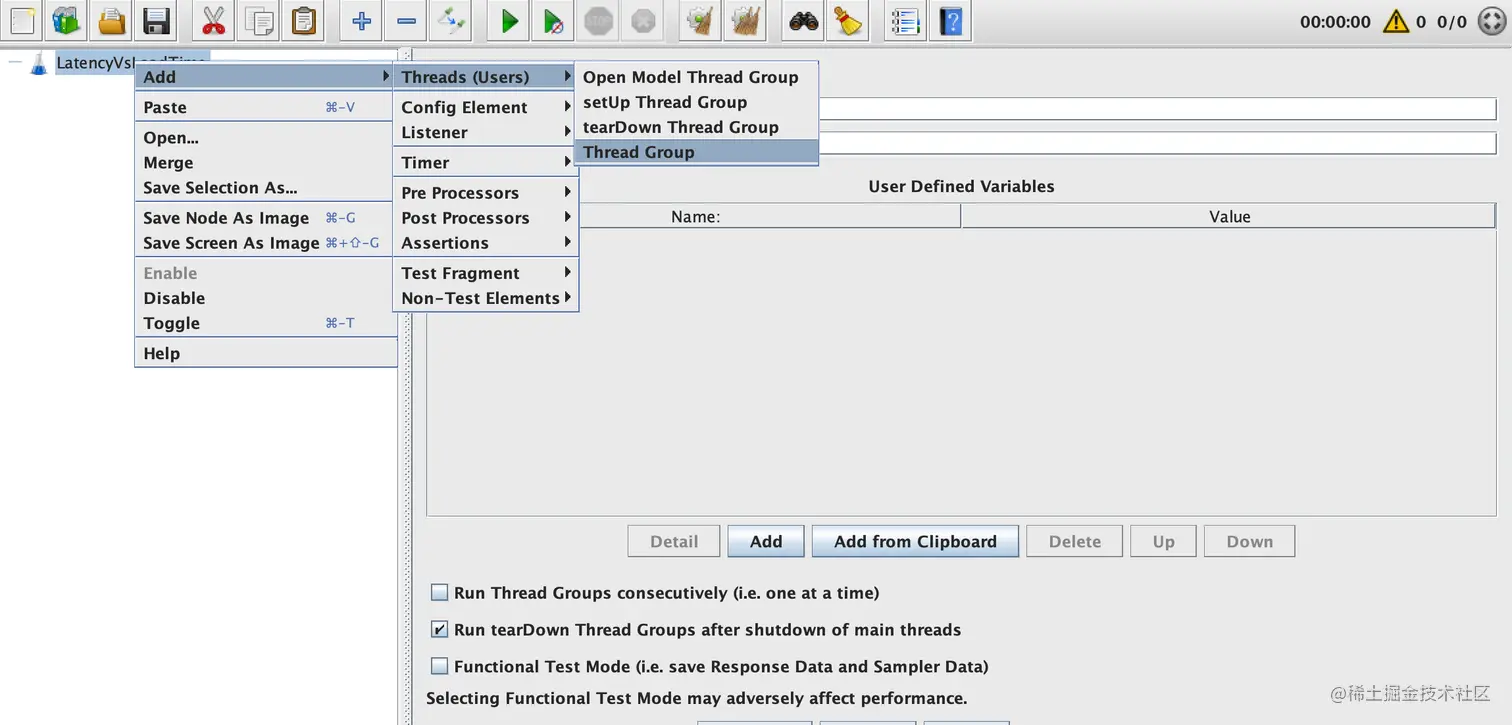Click the Clear All icon with double broom
The width and height of the screenshot is (1512, 725).
[745, 20]
